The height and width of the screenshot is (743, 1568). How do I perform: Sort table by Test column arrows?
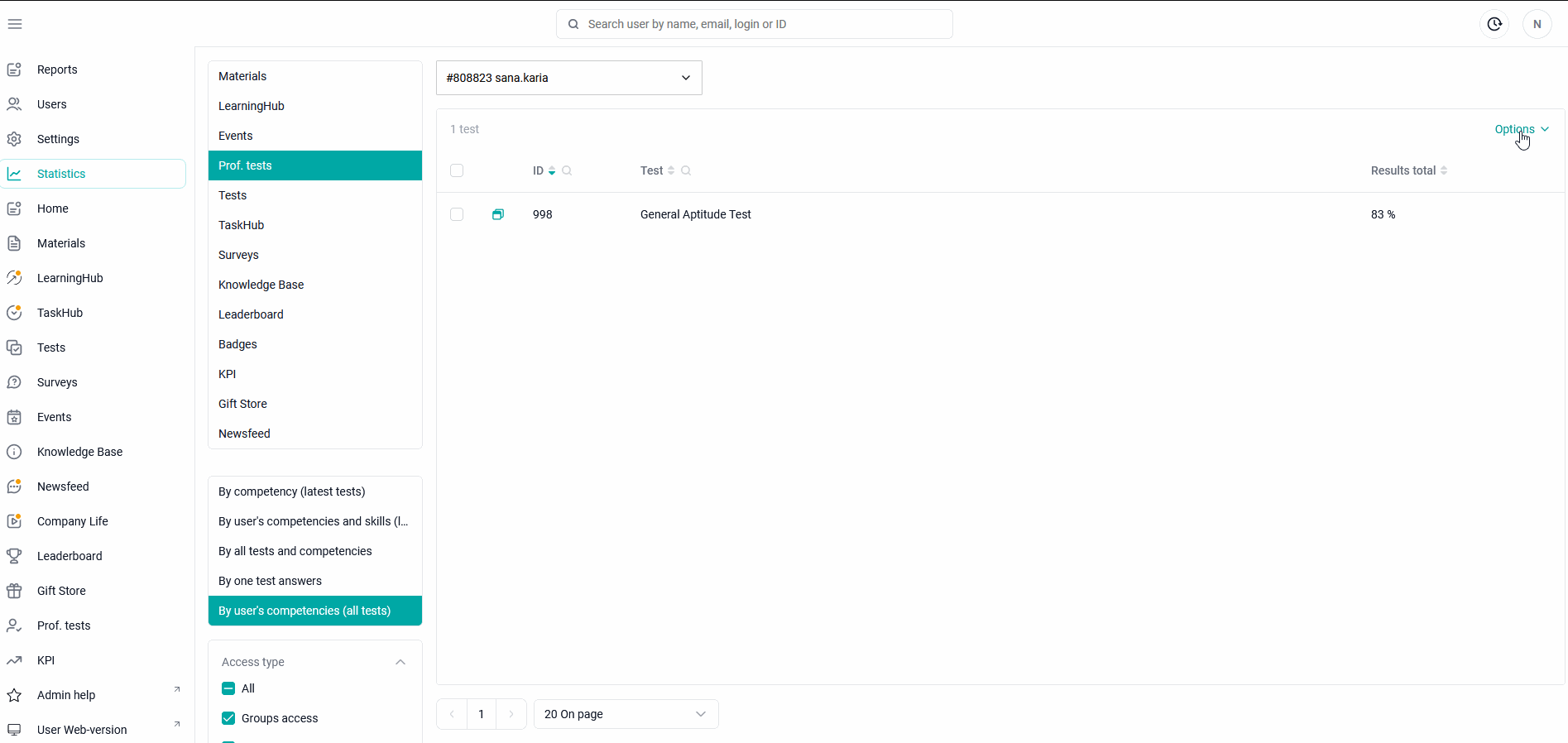[671, 170]
